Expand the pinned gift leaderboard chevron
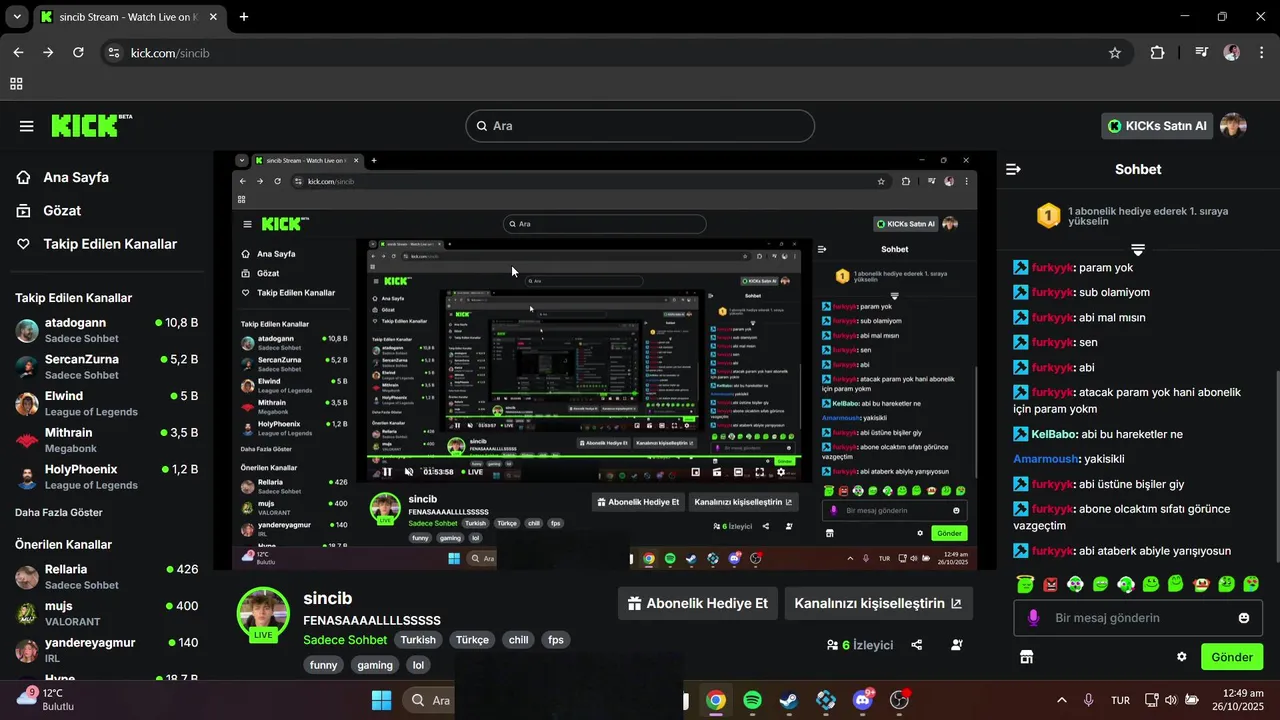This screenshot has height=720, width=1280. [x=1138, y=249]
